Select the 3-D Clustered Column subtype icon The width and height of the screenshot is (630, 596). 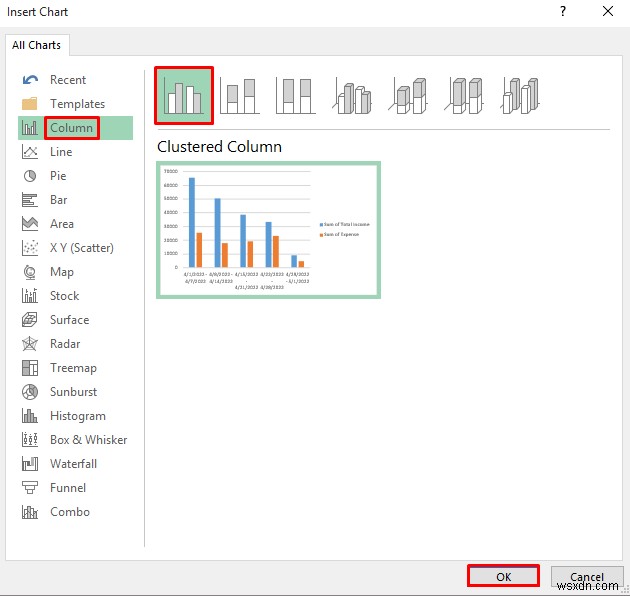tap(352, 96)
